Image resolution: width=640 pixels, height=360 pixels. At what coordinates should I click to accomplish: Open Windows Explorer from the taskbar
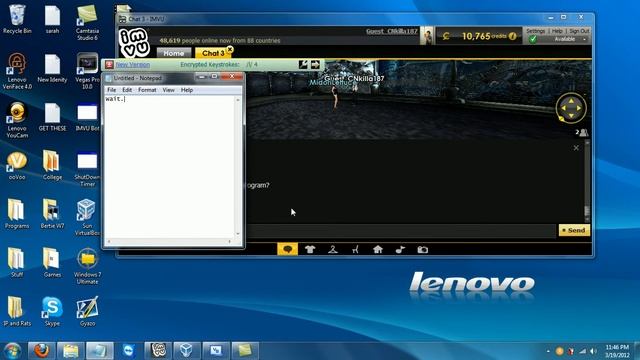click(x=71, y=351)
